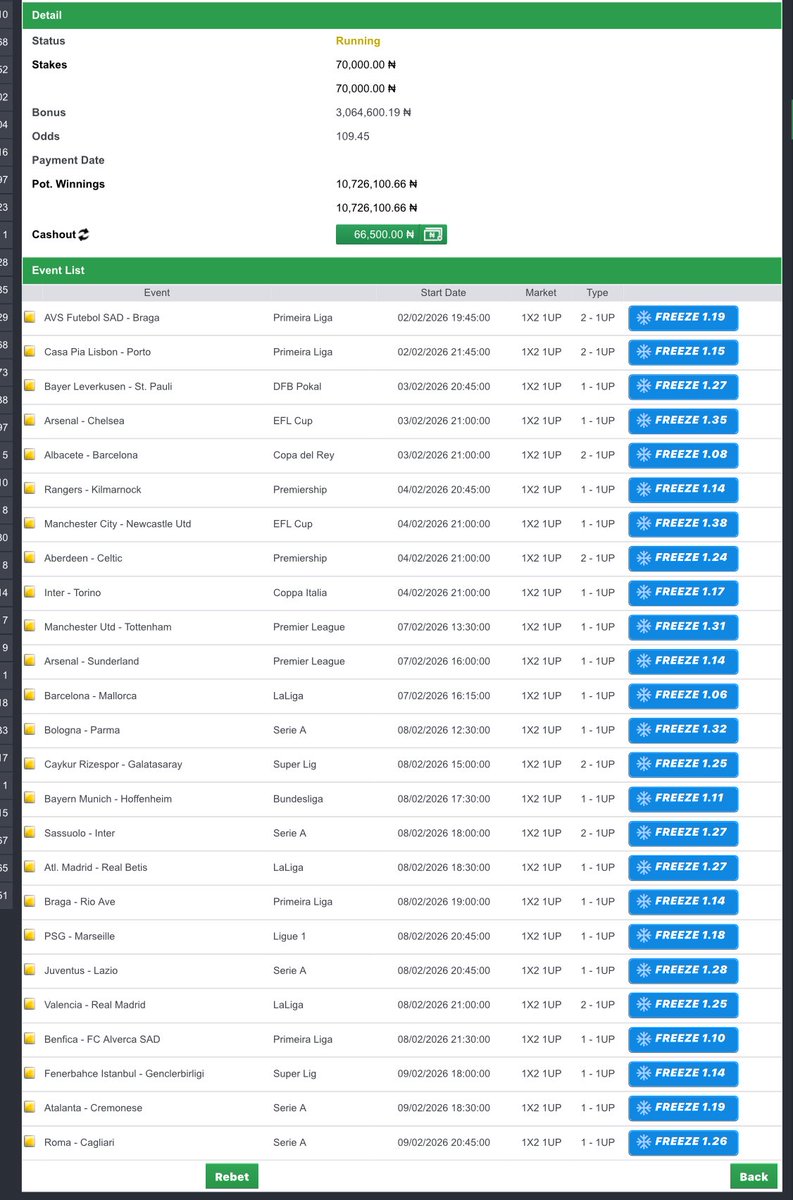793x1200 pixels.
Task: Click the Back button
Action: (x=753, y=1176)
